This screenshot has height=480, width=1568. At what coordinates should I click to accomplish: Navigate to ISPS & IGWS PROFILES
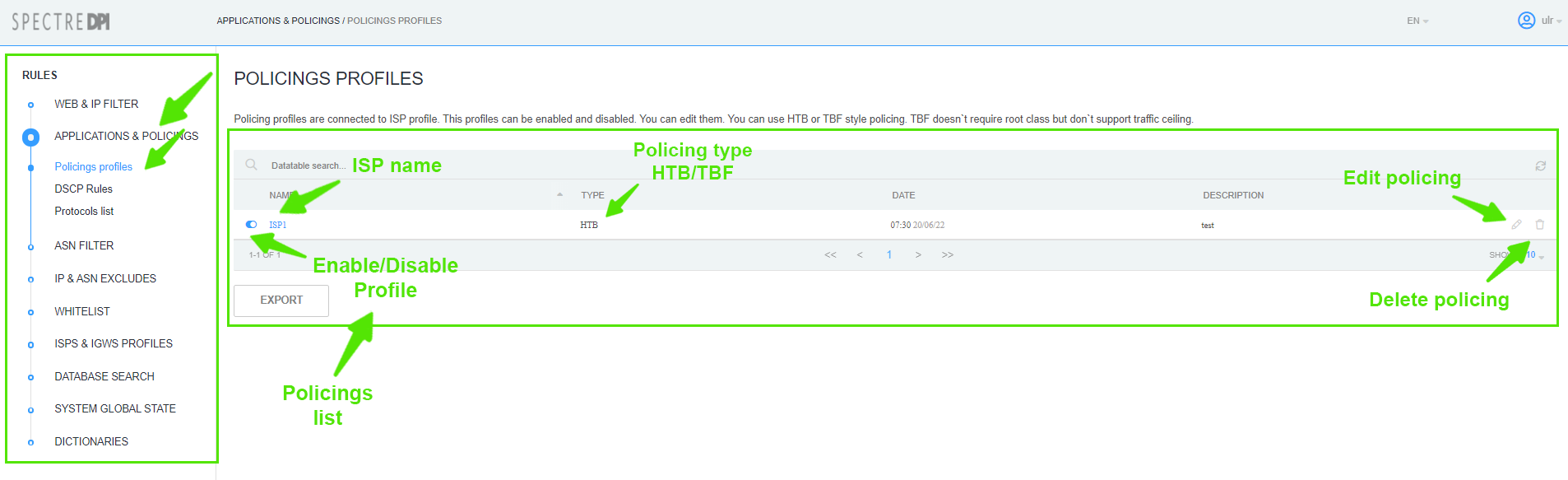click(x=114, y=343)
